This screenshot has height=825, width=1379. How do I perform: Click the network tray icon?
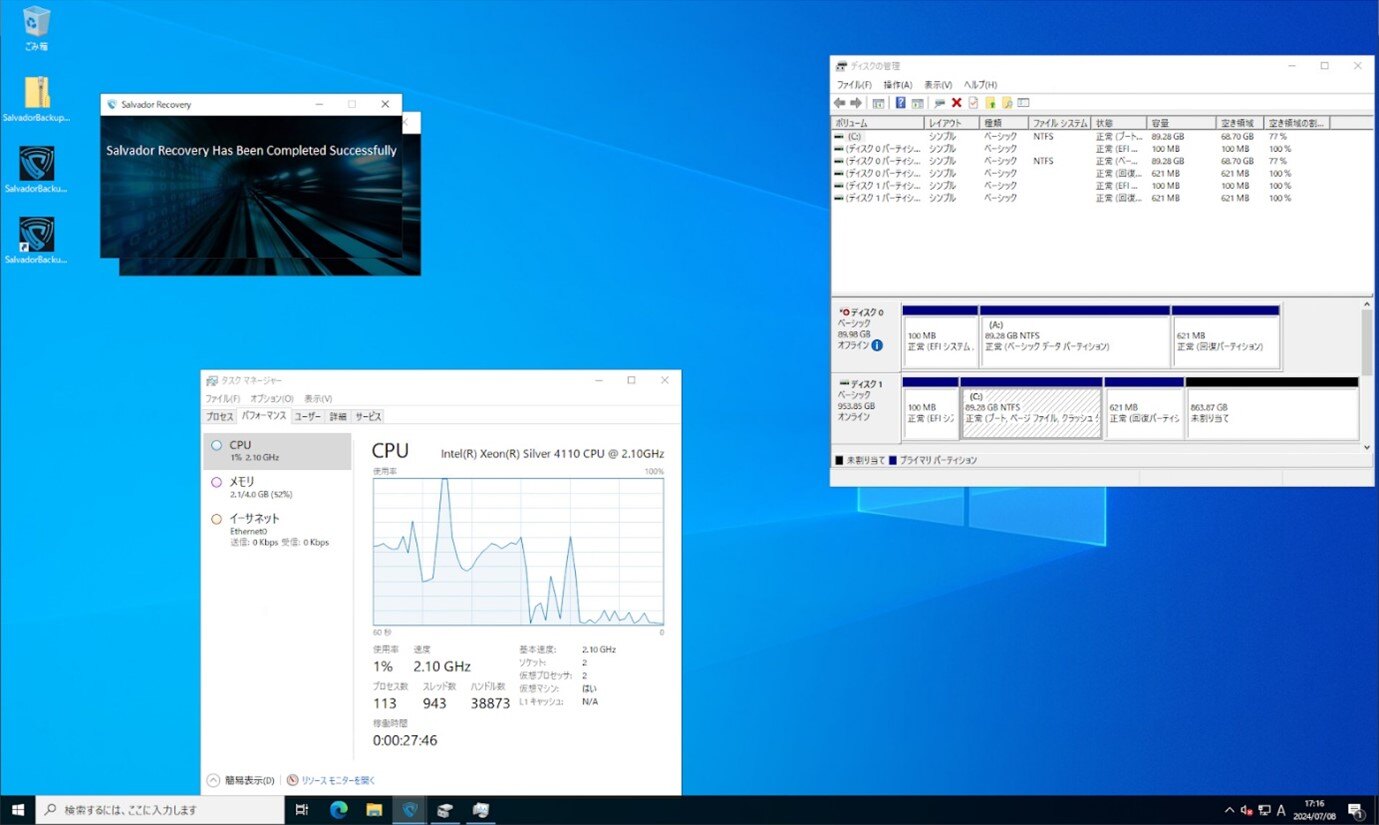pos(1264,810)
